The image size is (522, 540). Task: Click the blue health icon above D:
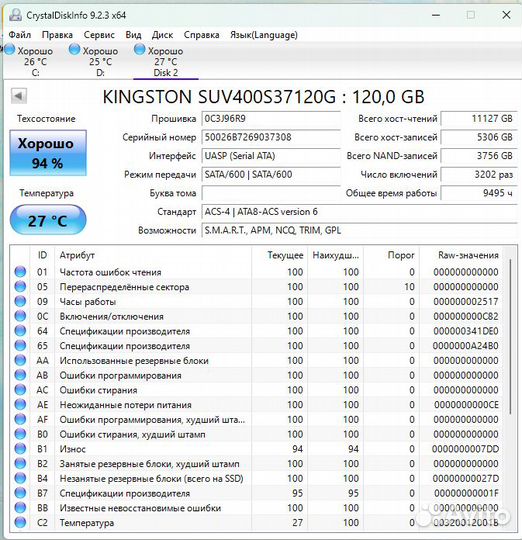coord(74,49)
